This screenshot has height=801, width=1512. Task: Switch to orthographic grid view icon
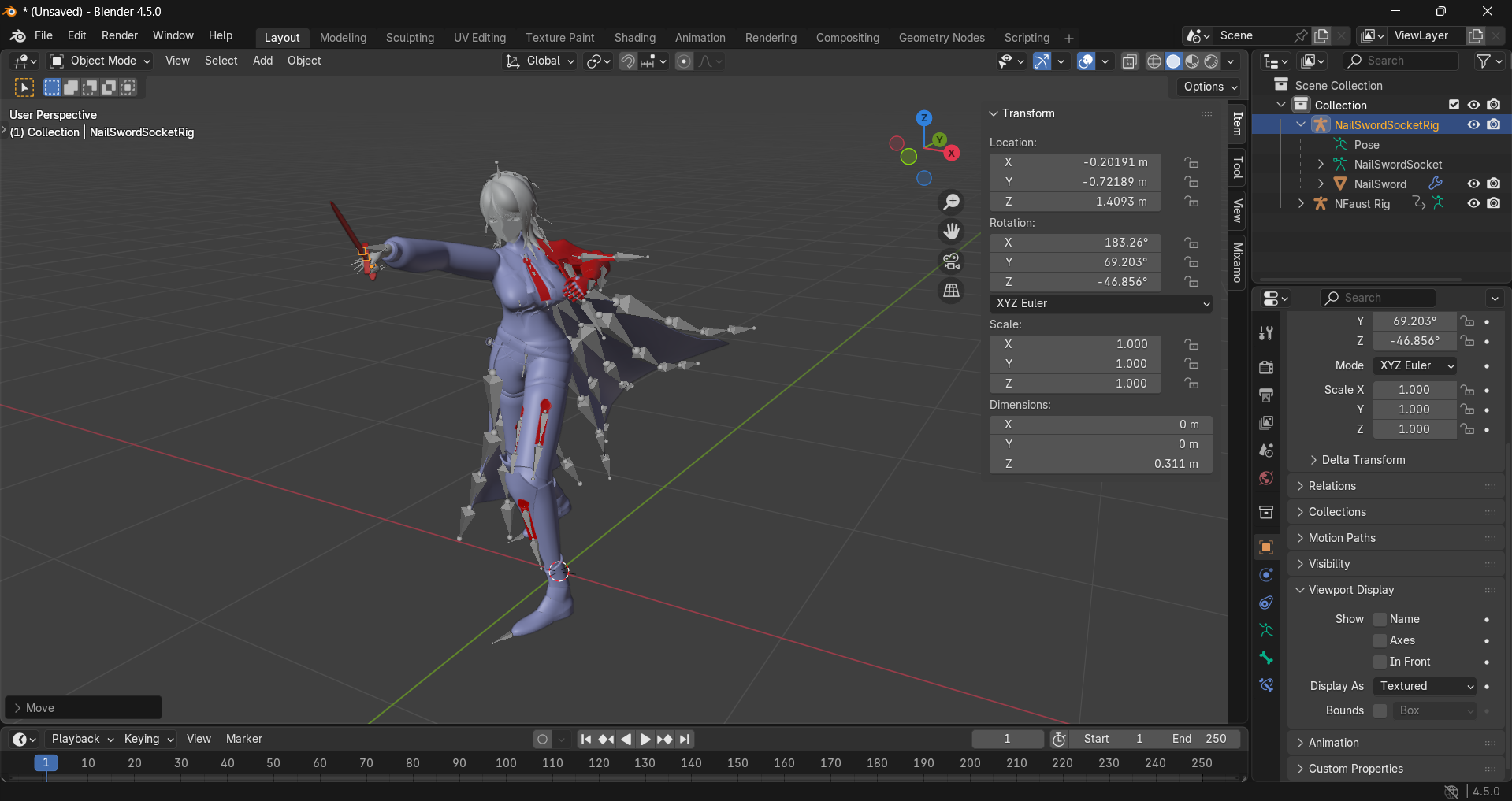point(952,291)
